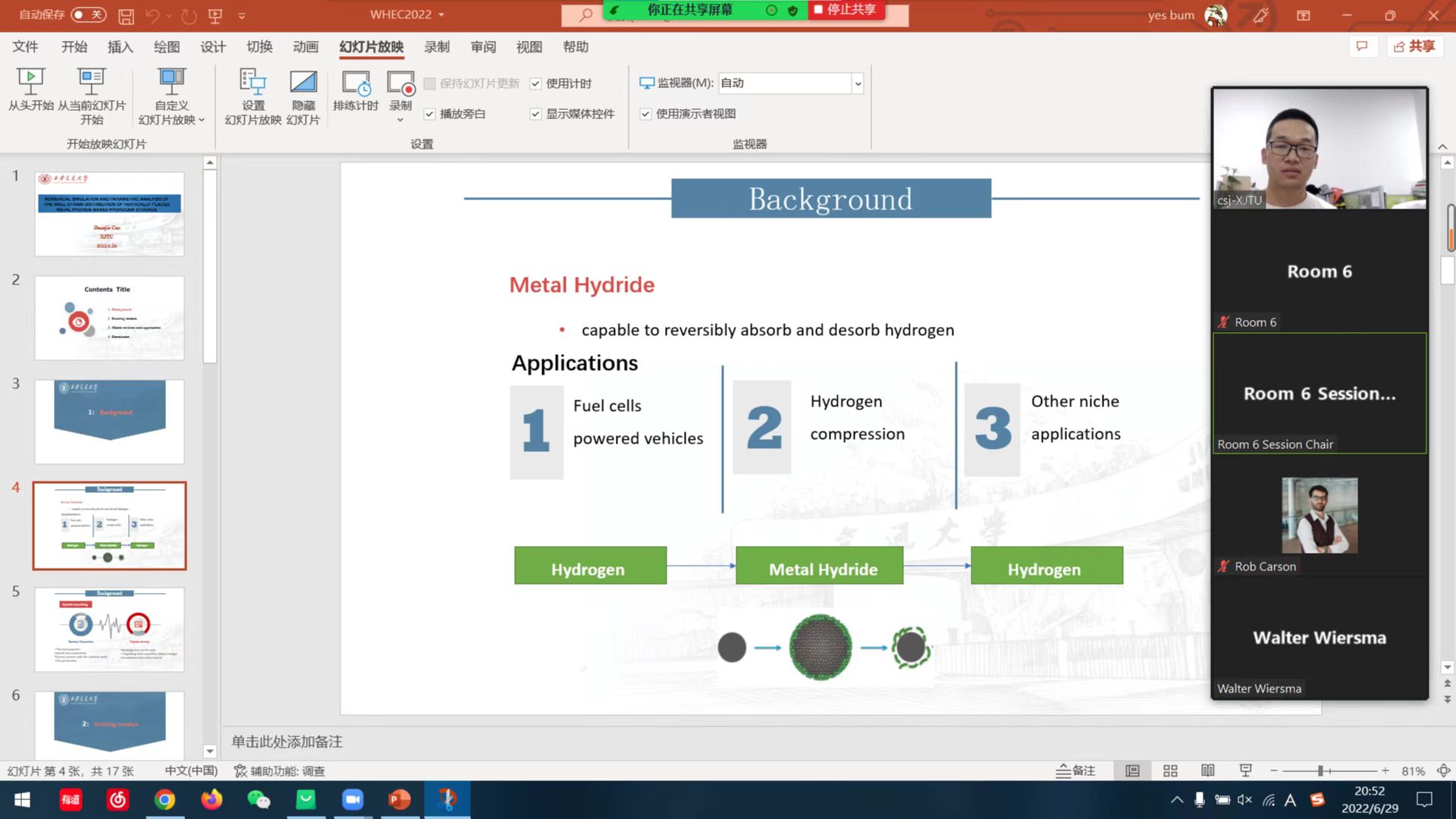
Task: Click the Stop Sharing button
Action: point(845,10)
